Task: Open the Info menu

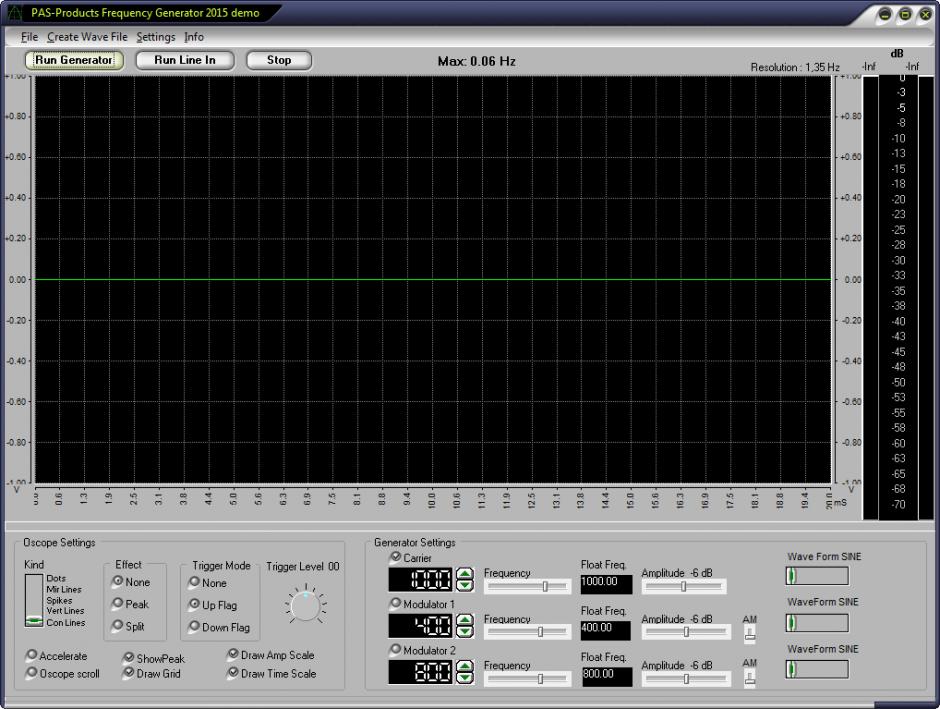Action: coord(194,37)
